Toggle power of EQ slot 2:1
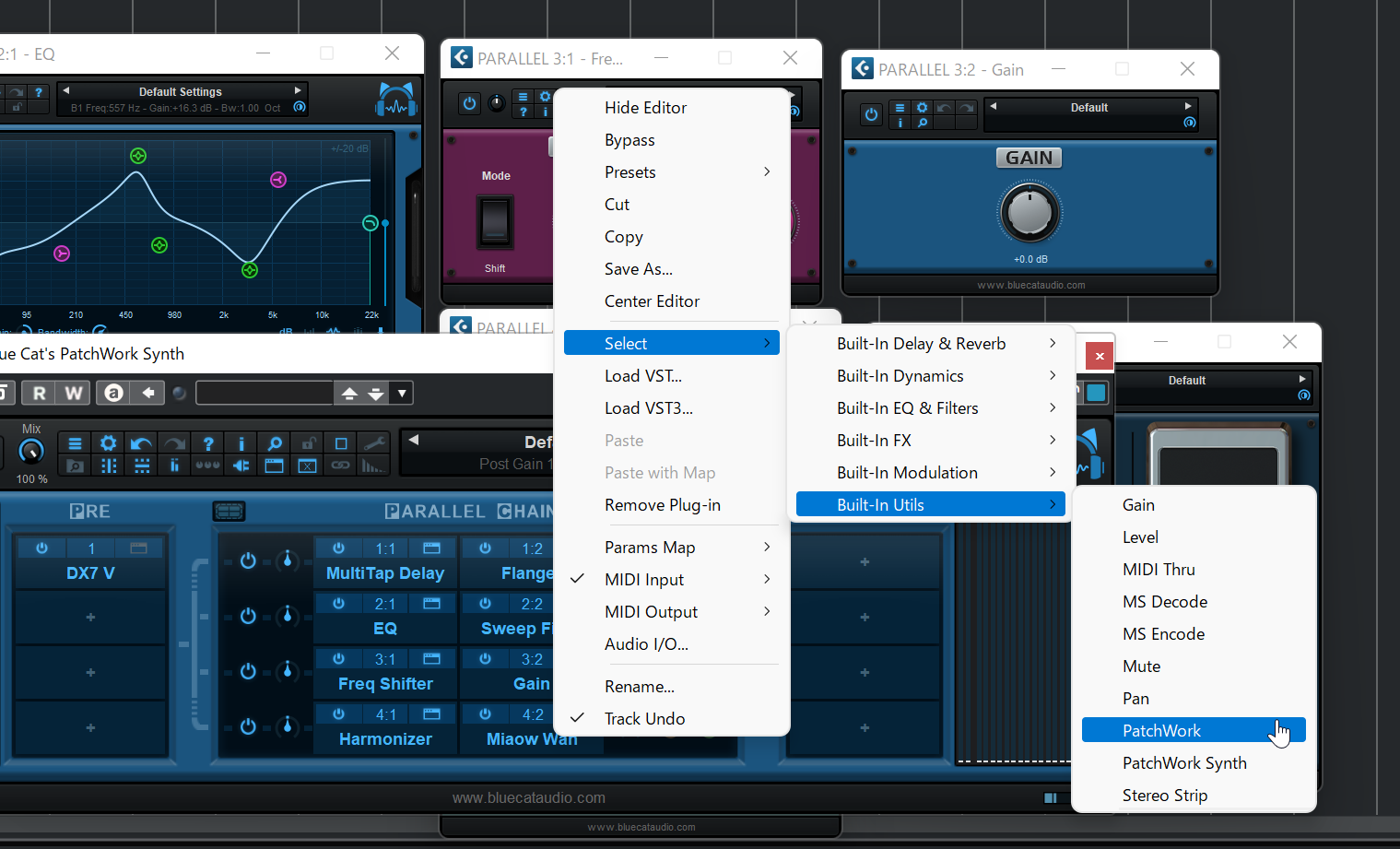The height and width of the screenshot is (849, 1400). (338, 603)
